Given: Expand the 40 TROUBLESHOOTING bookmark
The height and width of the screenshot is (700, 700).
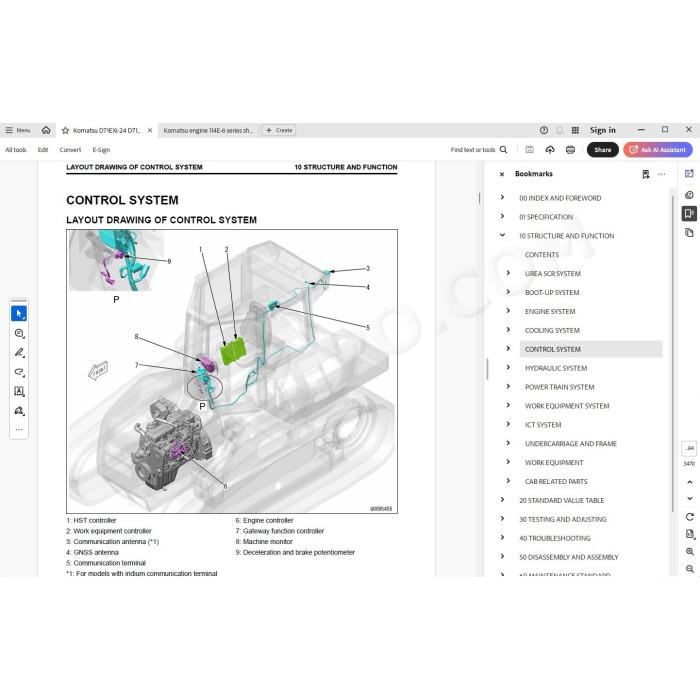Looking at the screenshot, I should [502, 538].
